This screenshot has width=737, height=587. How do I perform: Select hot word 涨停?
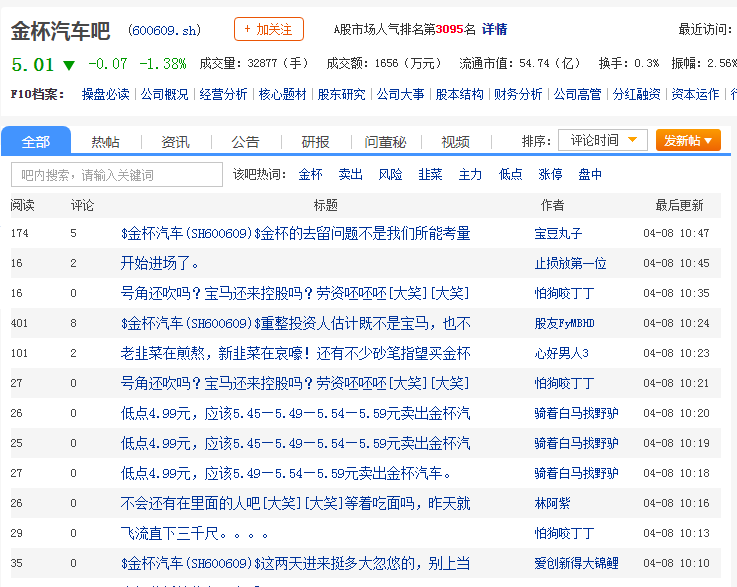click(x=550, y=174)
